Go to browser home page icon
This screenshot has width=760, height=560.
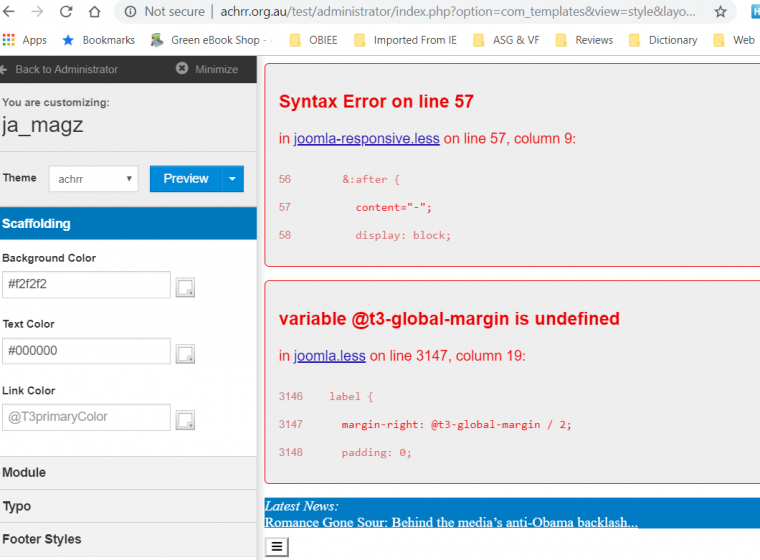click(x=94, y=12)
